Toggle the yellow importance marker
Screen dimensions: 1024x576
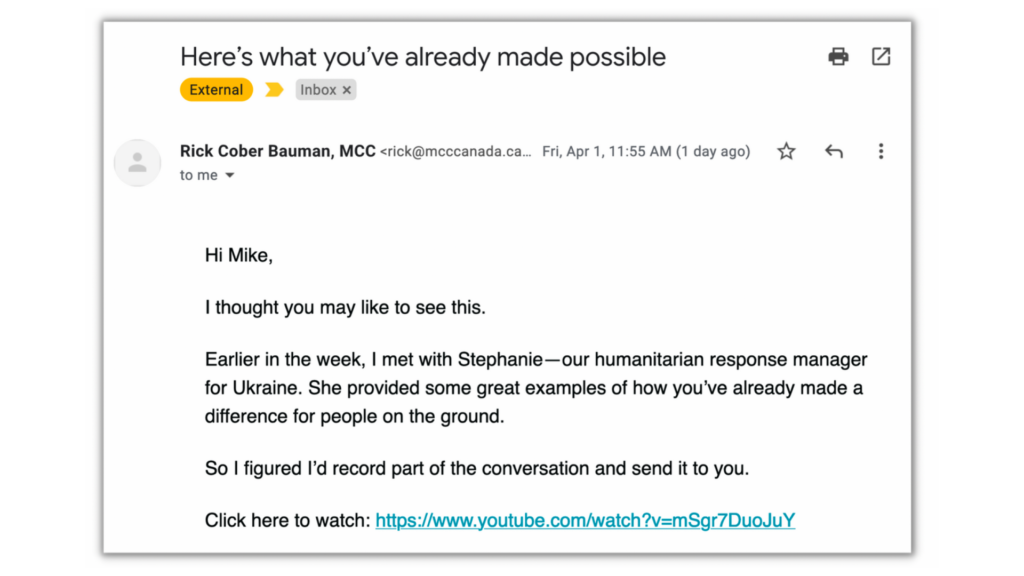coord(274,90)
